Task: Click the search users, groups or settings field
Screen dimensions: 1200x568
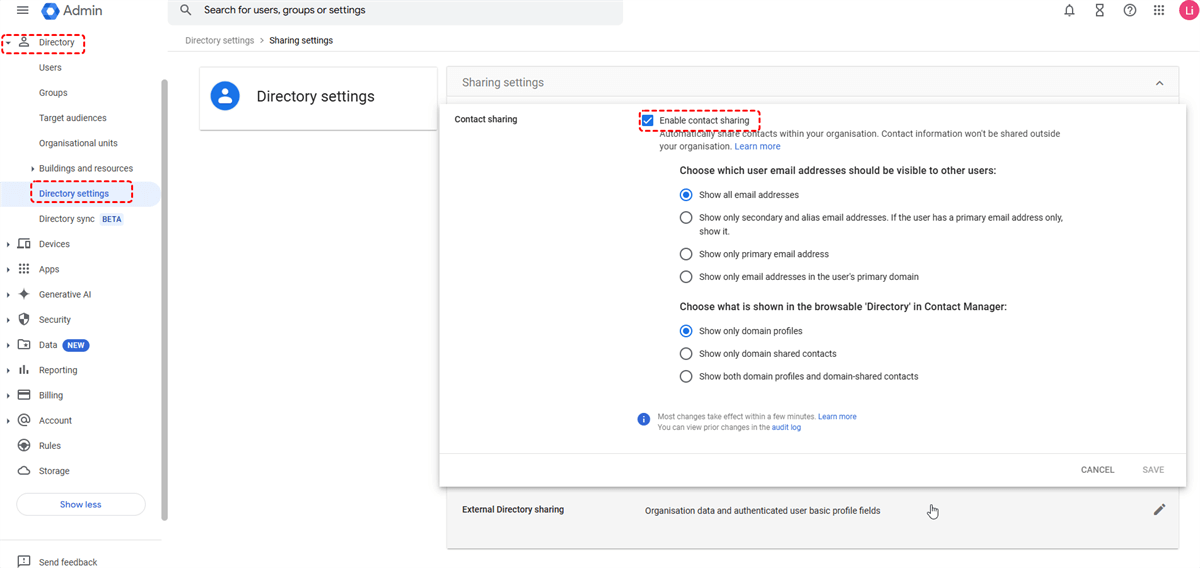Action: point(400,11)
